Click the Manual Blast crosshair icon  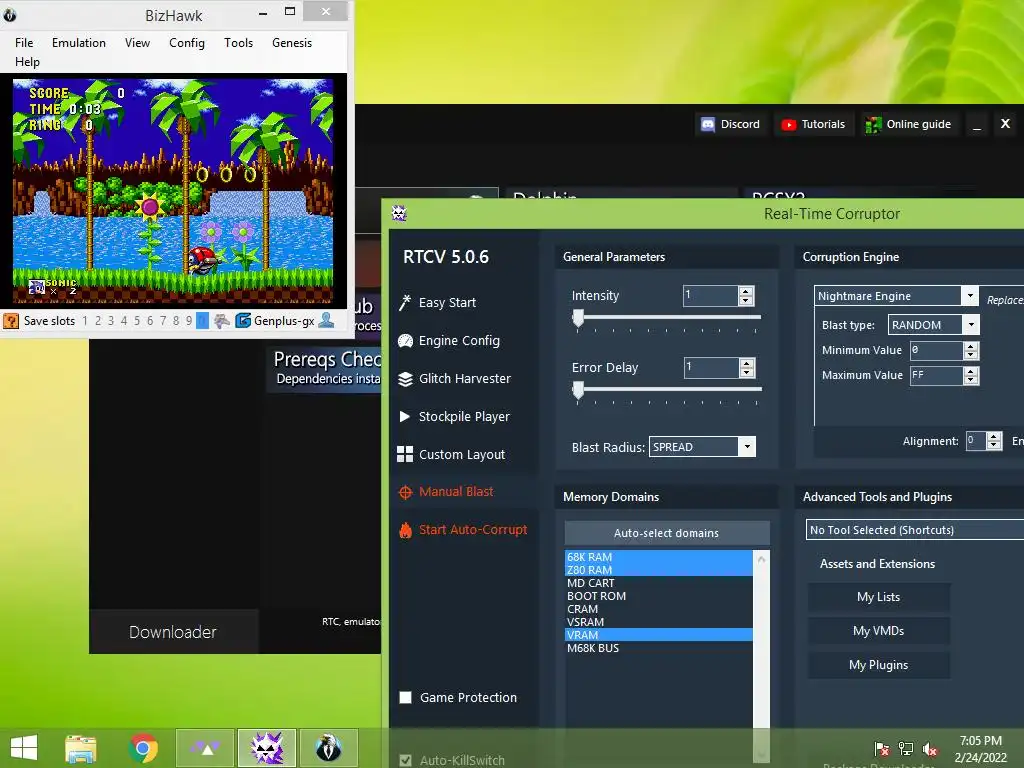405,492
